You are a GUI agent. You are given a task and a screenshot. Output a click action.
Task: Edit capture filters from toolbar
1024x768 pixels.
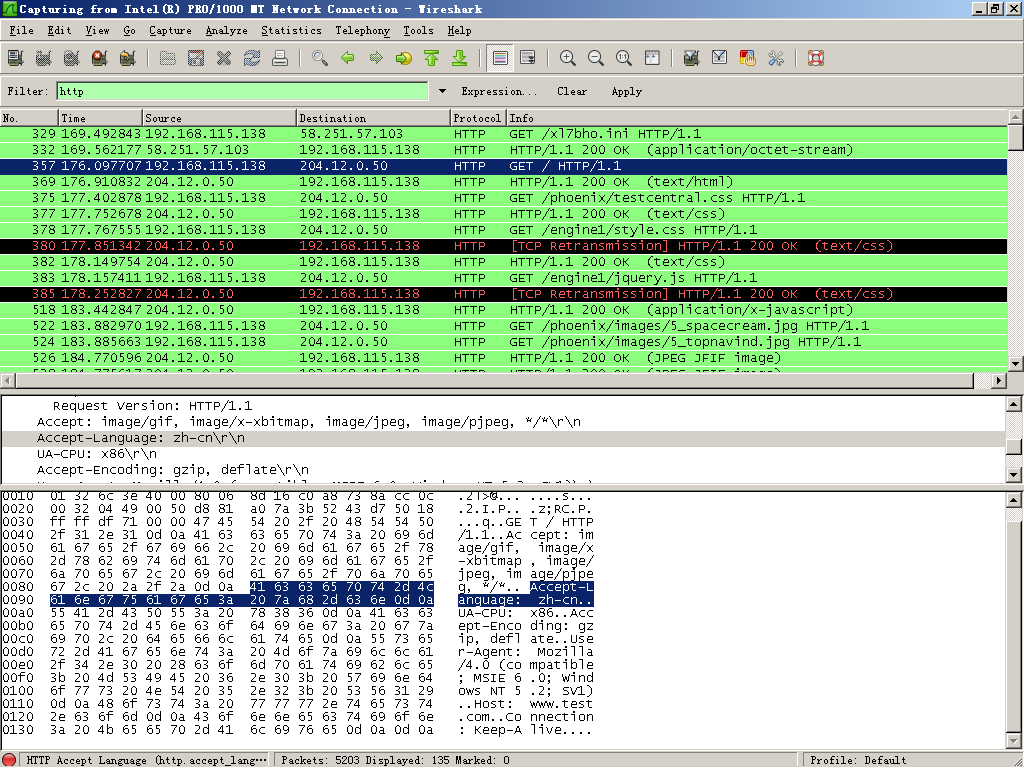coord(692,58)
